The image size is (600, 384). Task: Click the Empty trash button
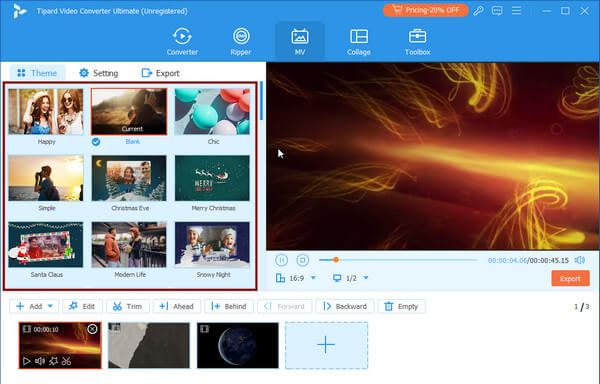click(401, 306)
